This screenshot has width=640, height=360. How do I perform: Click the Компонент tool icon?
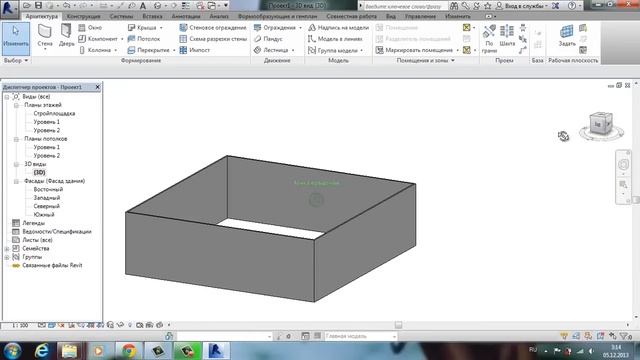(x=82, y=39)
